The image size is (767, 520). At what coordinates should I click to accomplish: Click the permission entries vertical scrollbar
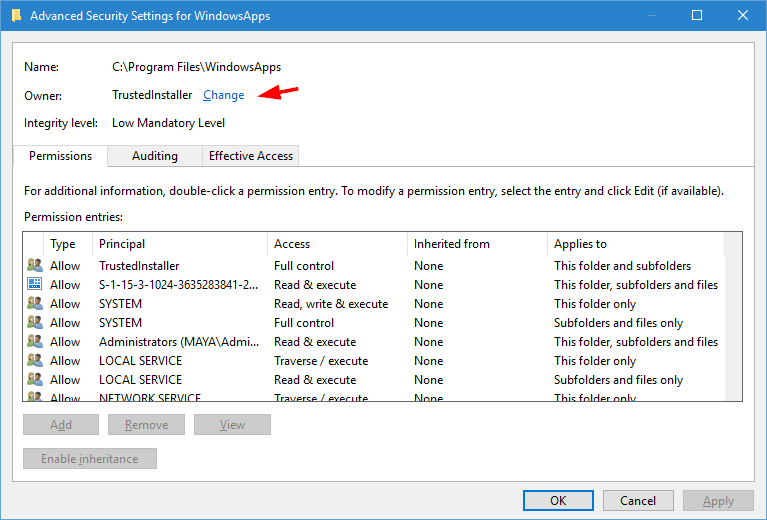733,317
